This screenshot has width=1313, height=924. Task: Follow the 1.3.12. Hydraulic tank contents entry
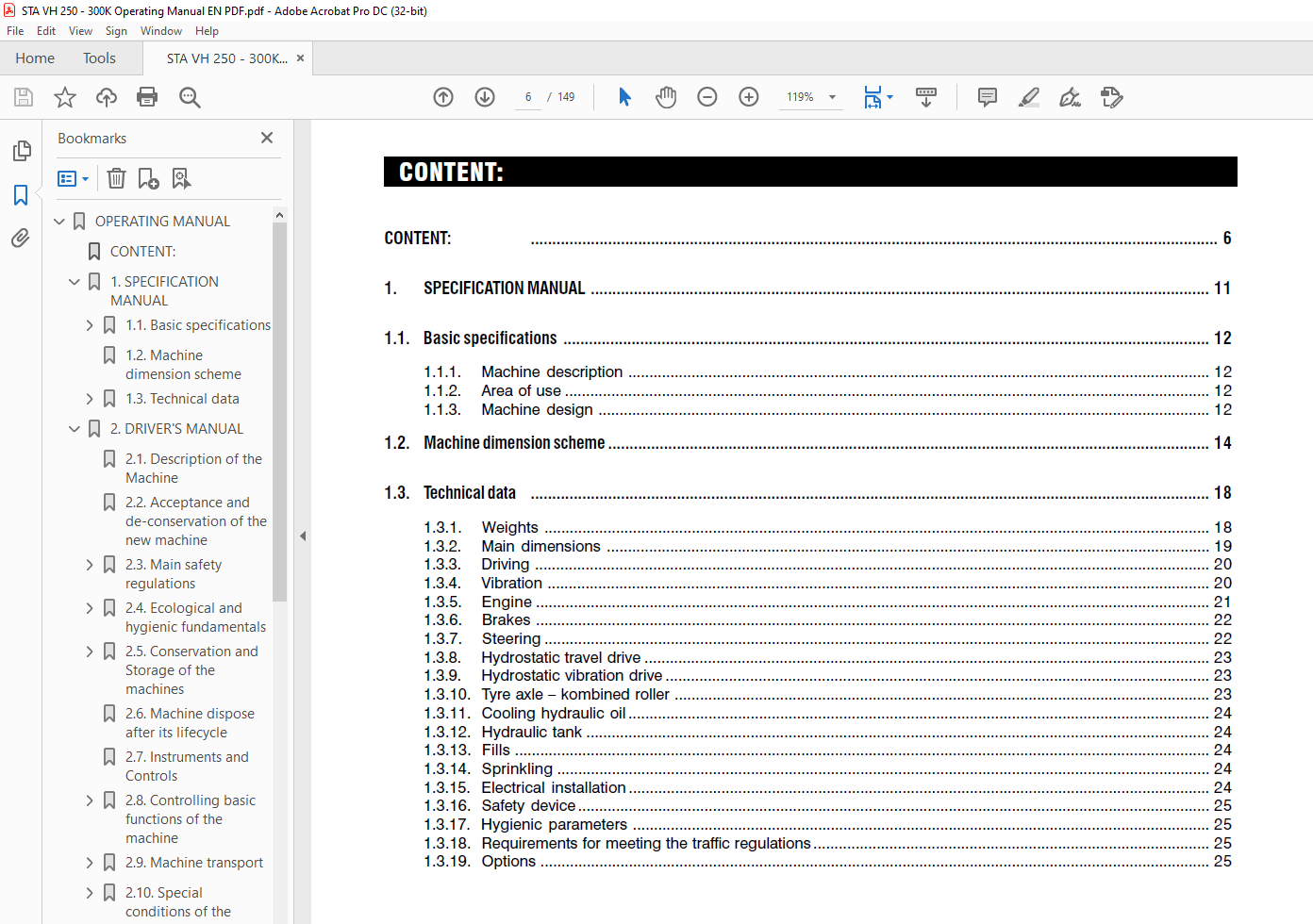(x=827, y=732)
